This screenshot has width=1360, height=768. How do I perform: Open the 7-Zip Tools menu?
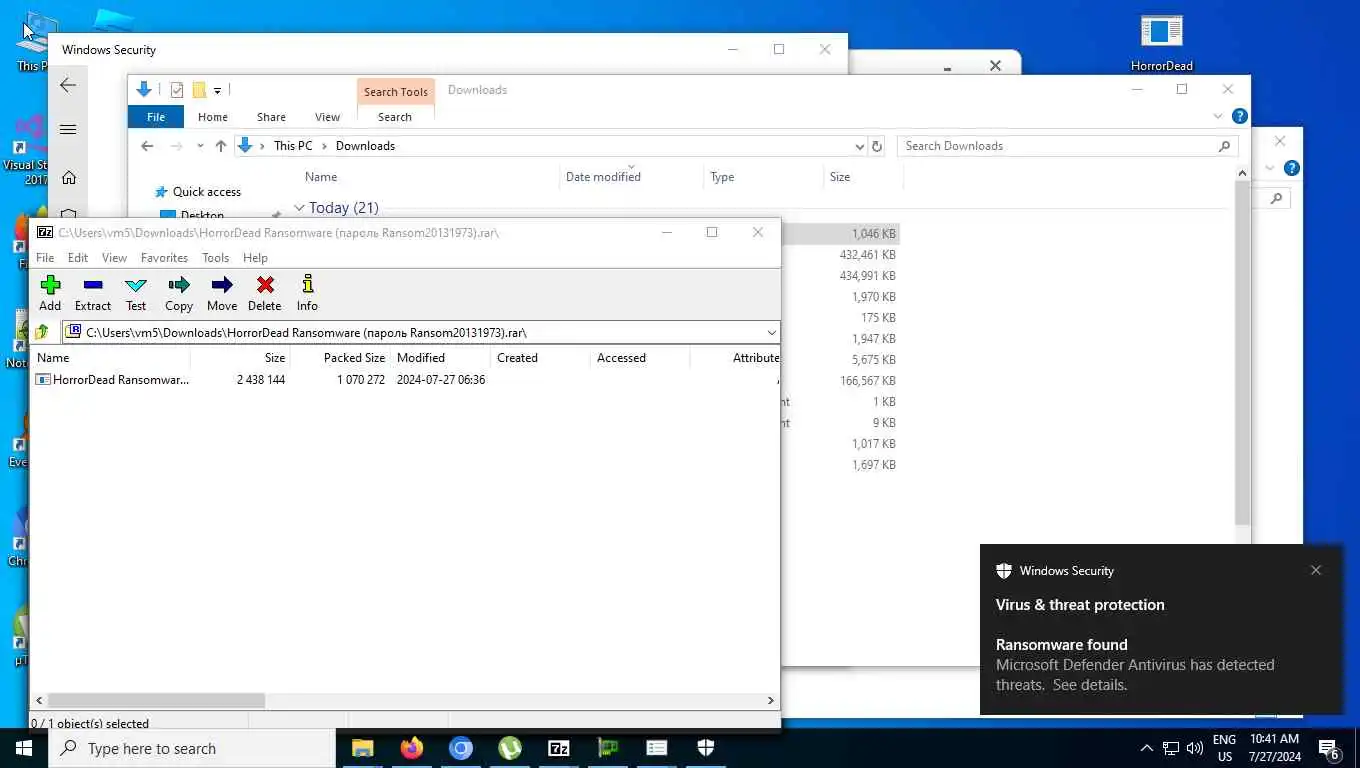point(215,258)
